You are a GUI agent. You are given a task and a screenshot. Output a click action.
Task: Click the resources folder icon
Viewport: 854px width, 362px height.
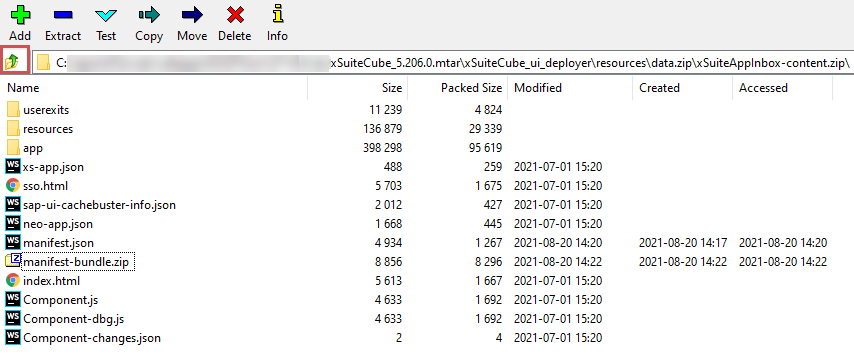click(14, 129)
